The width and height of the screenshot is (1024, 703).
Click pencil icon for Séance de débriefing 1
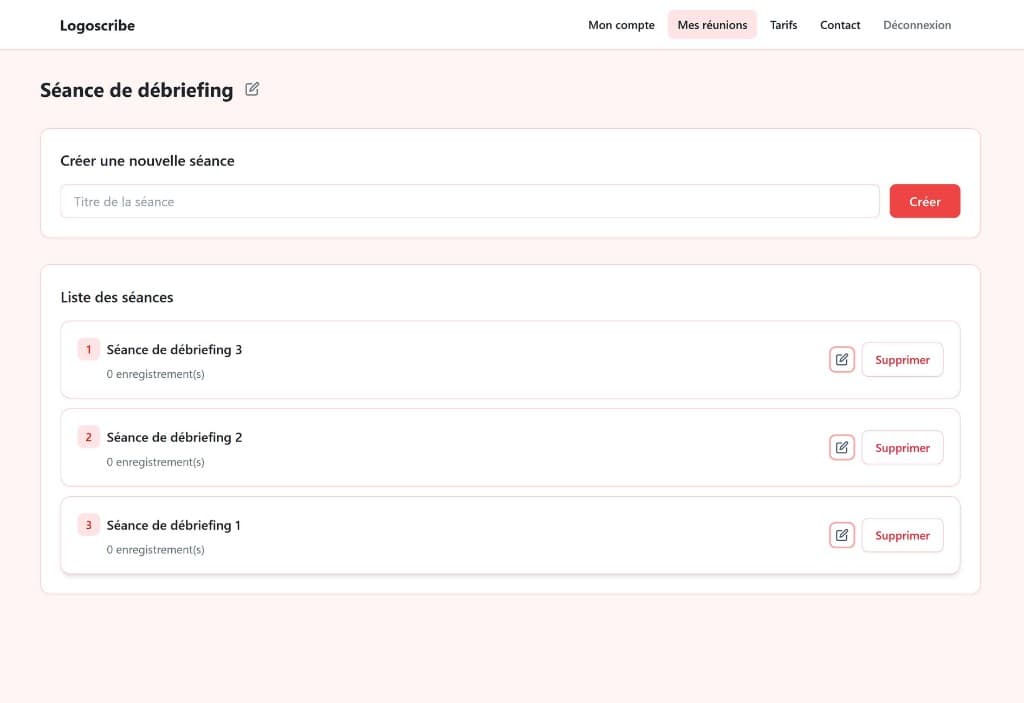tap(841, 536)
